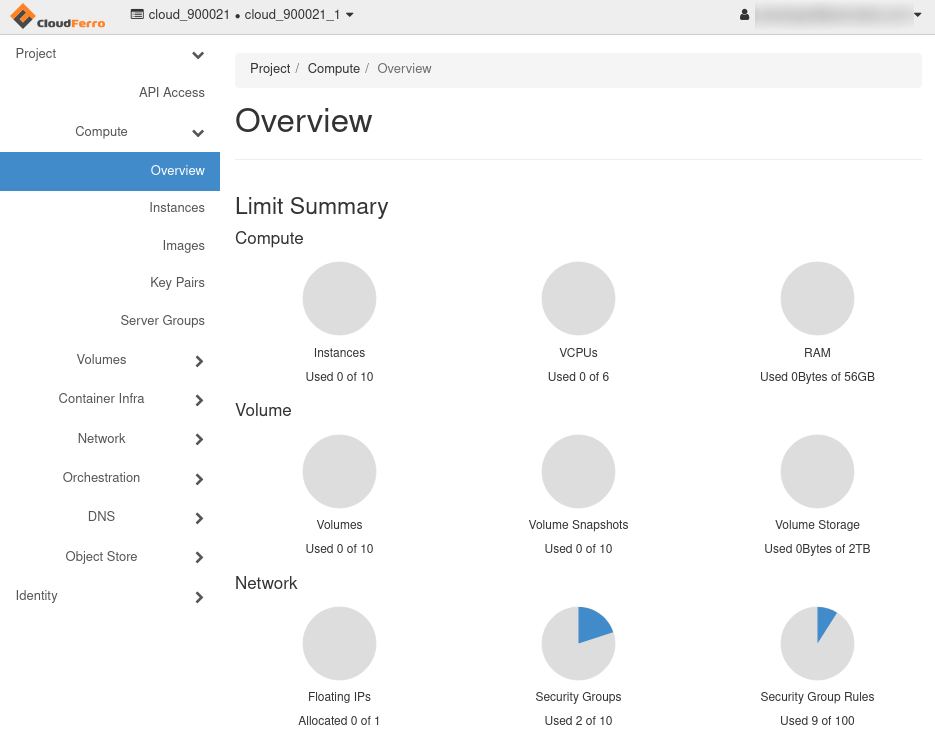This screenshot has height=735, width=935.
Task: Click the Project breadcrumb link
Action: pyautogui.click(x=270, y=69)
